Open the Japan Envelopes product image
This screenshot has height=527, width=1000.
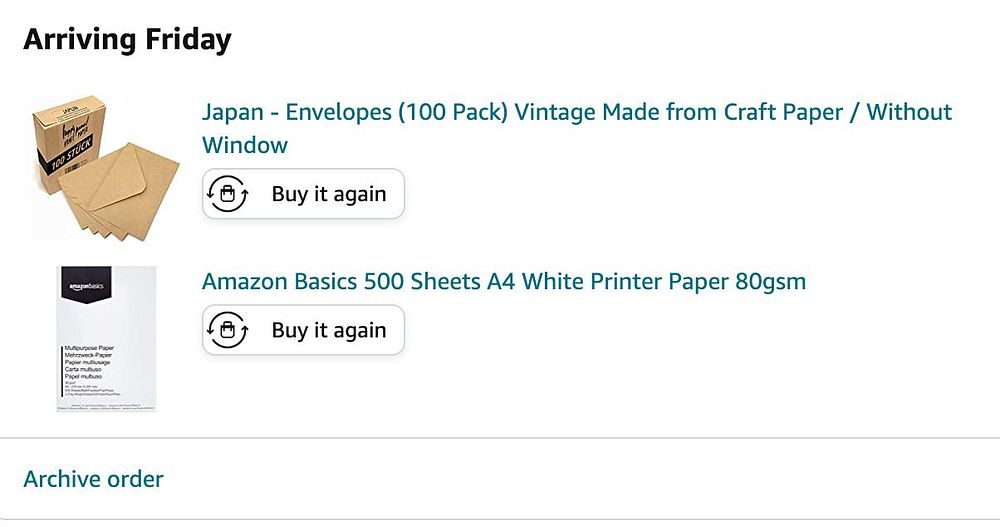[x=106, y=165]
